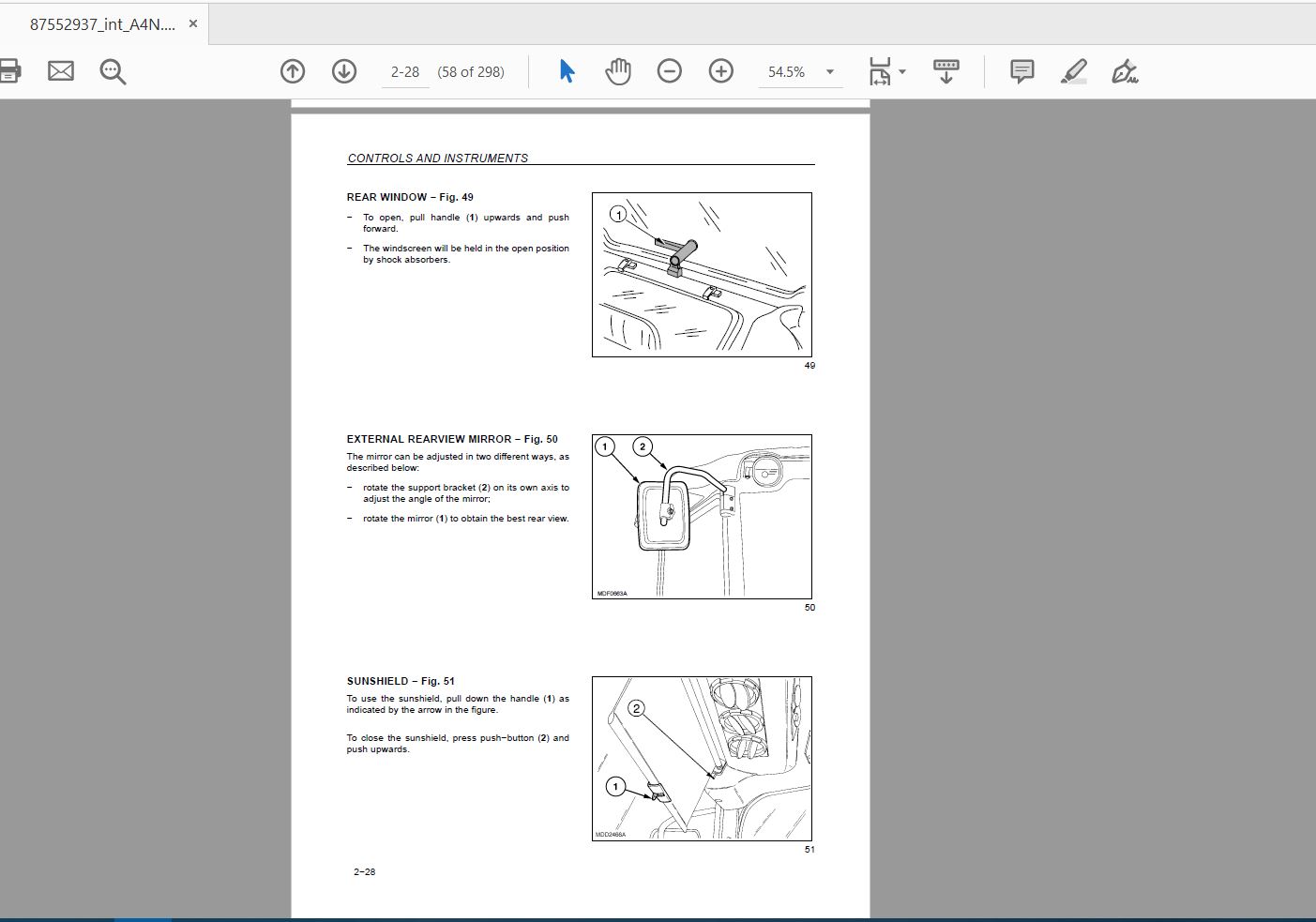
Task: Close the 87552937_int_A4N tab
Action: tap(193, 23)
